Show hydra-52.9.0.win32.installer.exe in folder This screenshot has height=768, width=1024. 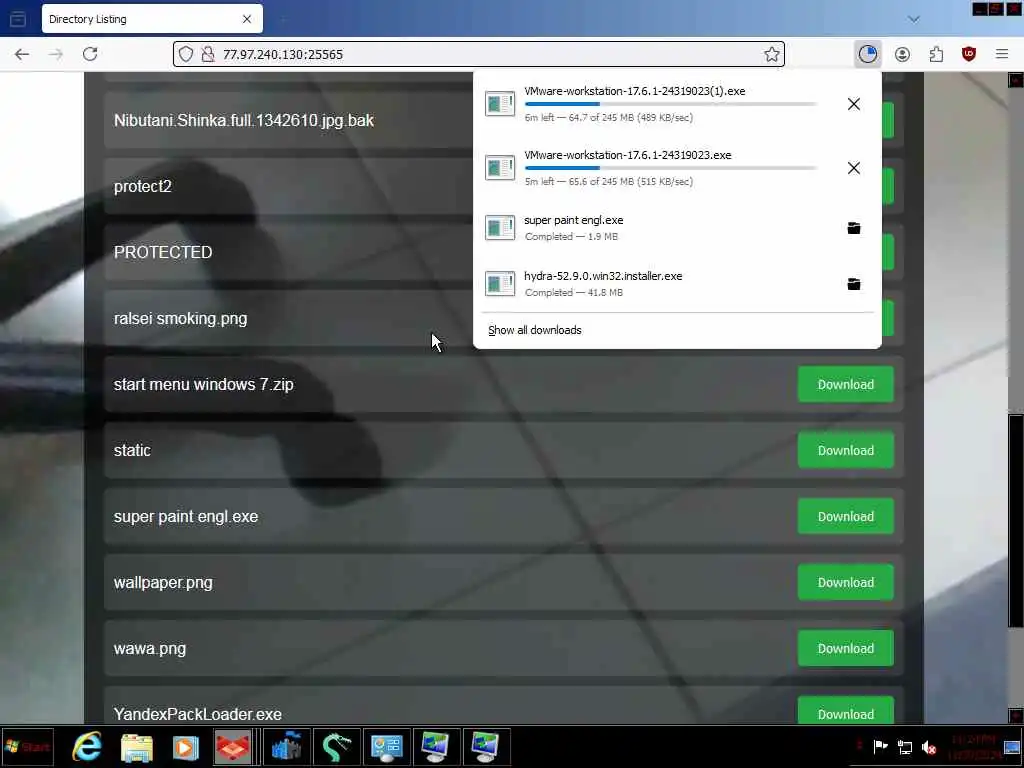click(854, 284)
